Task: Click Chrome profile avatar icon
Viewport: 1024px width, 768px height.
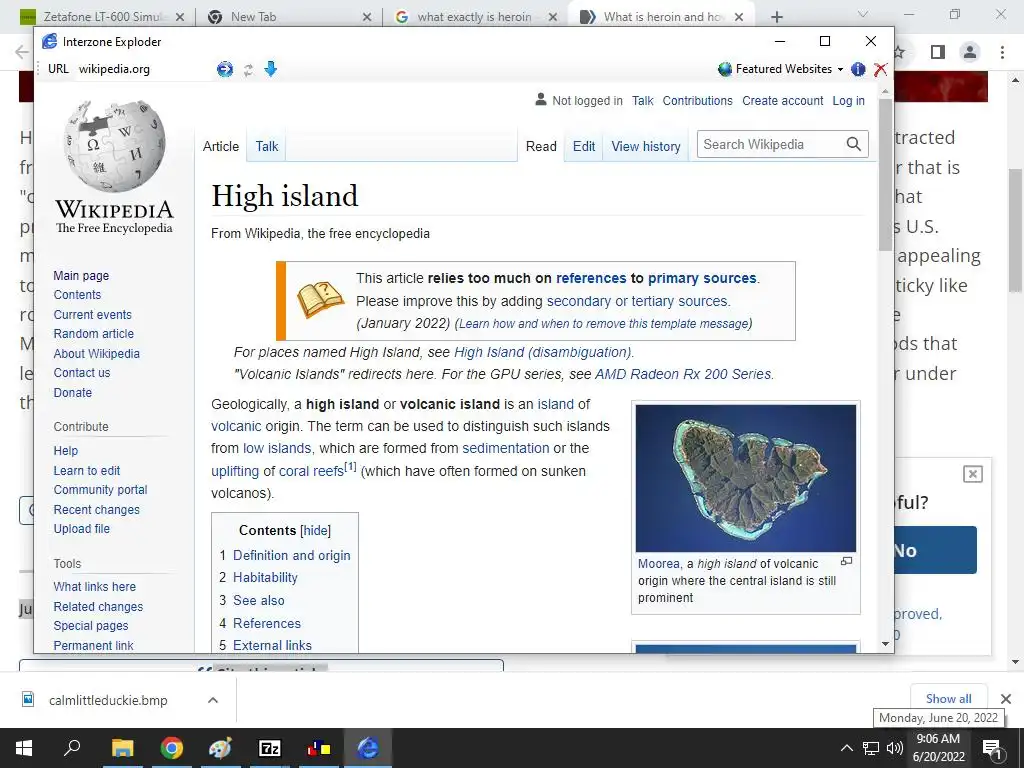Action: (x=970, y=52)
